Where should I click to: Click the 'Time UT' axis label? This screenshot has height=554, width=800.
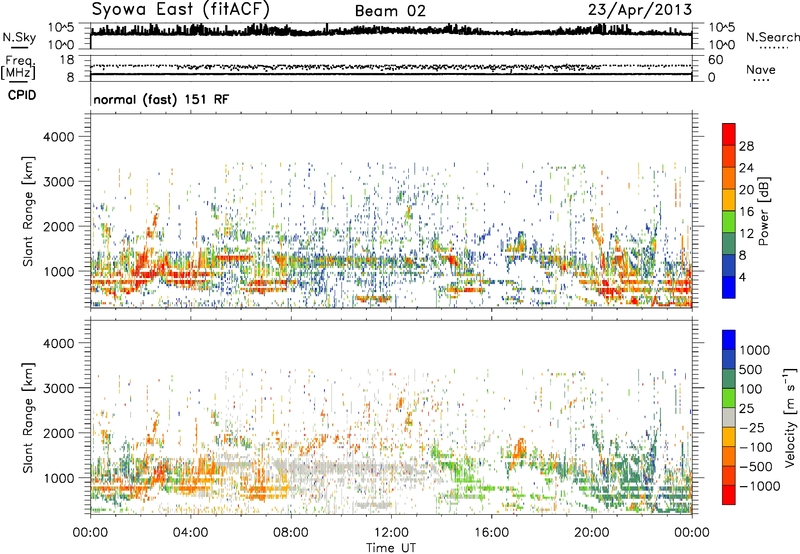[391, 548]
